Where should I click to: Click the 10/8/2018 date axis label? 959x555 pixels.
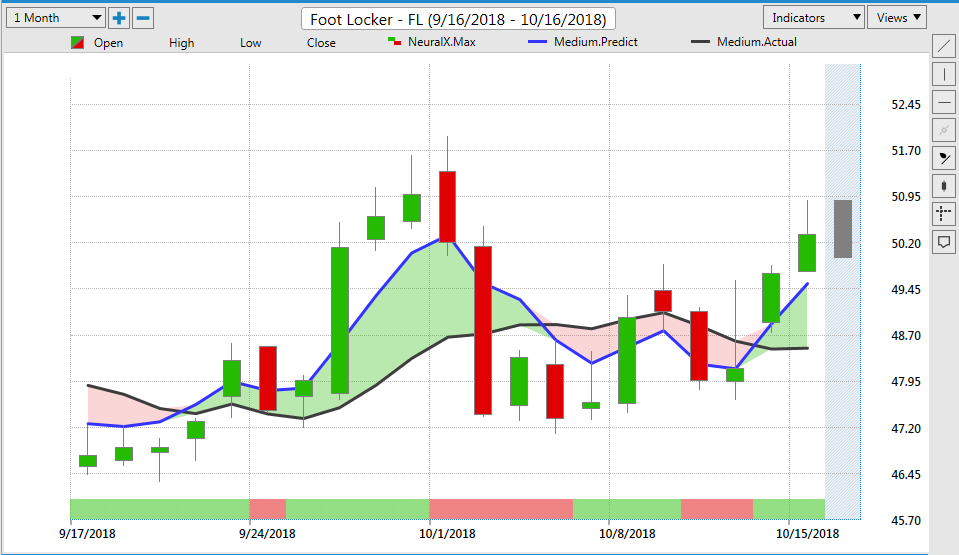(x=627, y=534)
